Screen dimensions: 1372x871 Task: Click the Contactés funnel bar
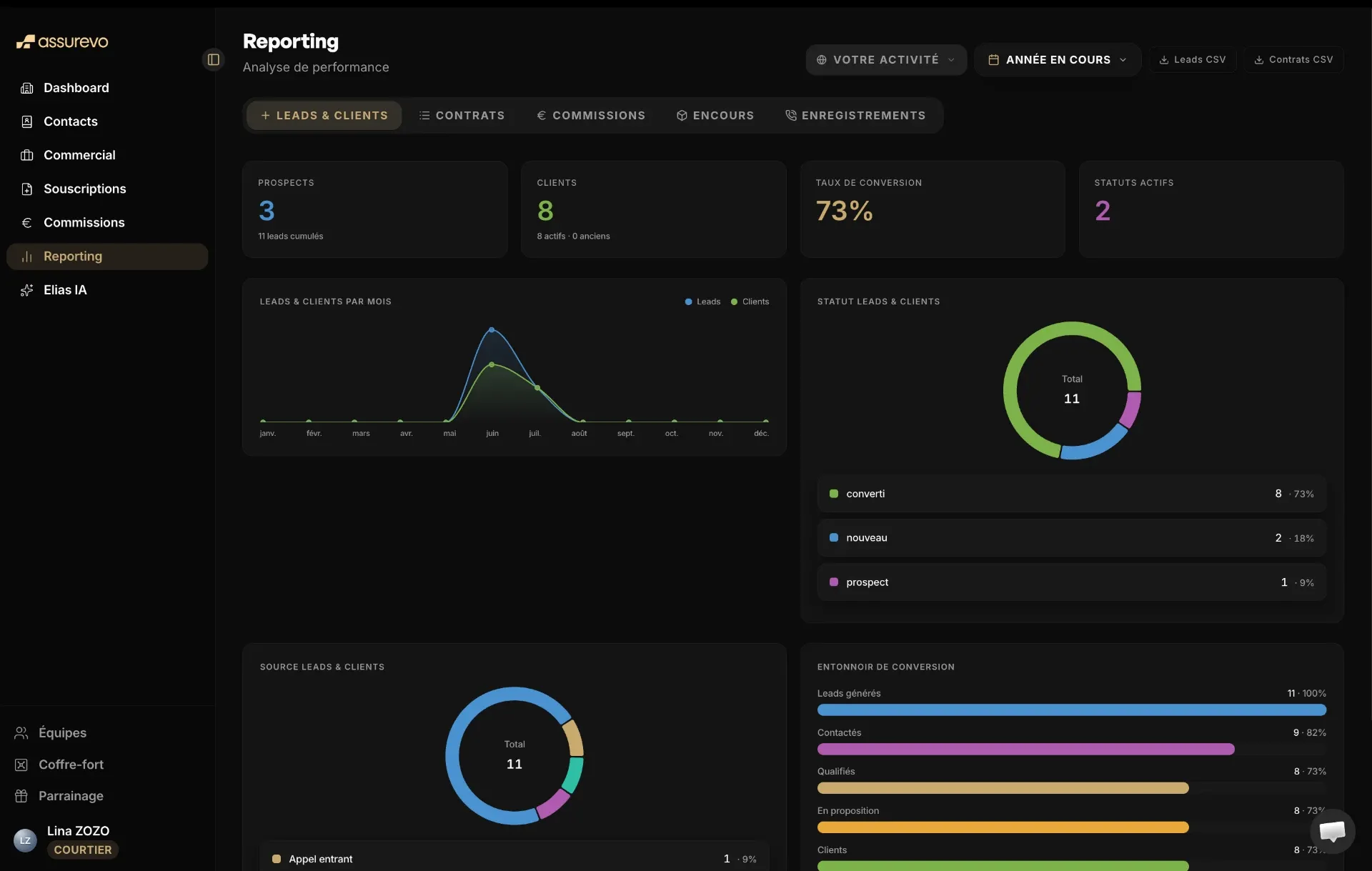click(1026, 749)
